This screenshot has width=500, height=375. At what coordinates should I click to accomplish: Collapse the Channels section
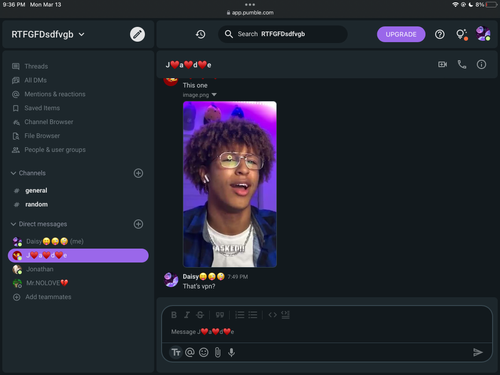coord(13,173)
